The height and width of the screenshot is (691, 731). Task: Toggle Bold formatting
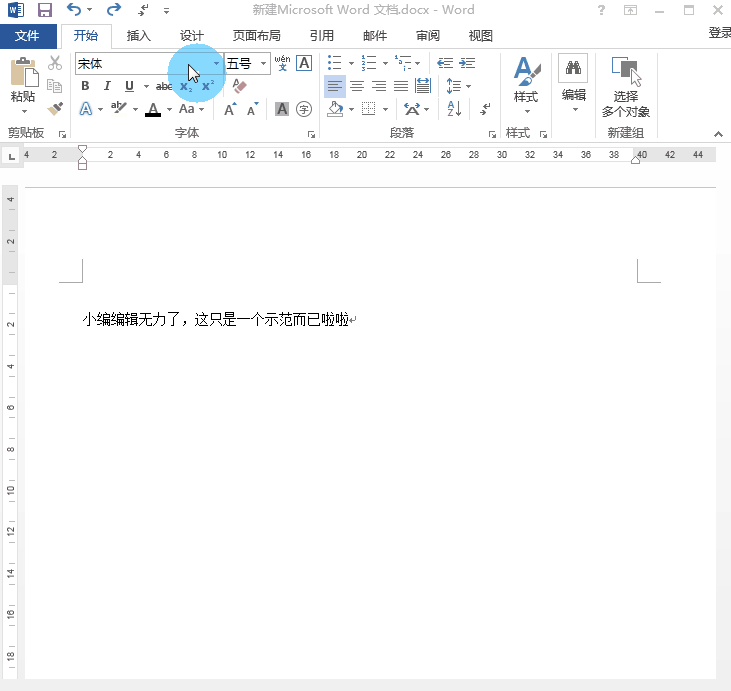click(x=85, y=86)
